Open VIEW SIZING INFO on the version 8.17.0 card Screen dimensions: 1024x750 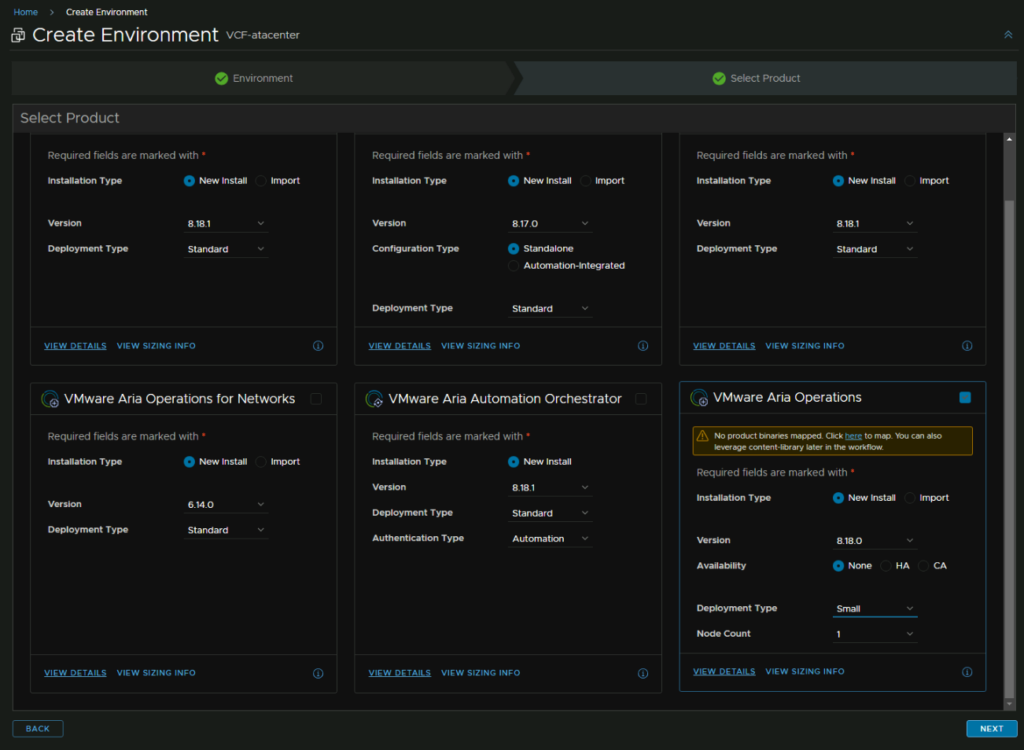[481, 346]
